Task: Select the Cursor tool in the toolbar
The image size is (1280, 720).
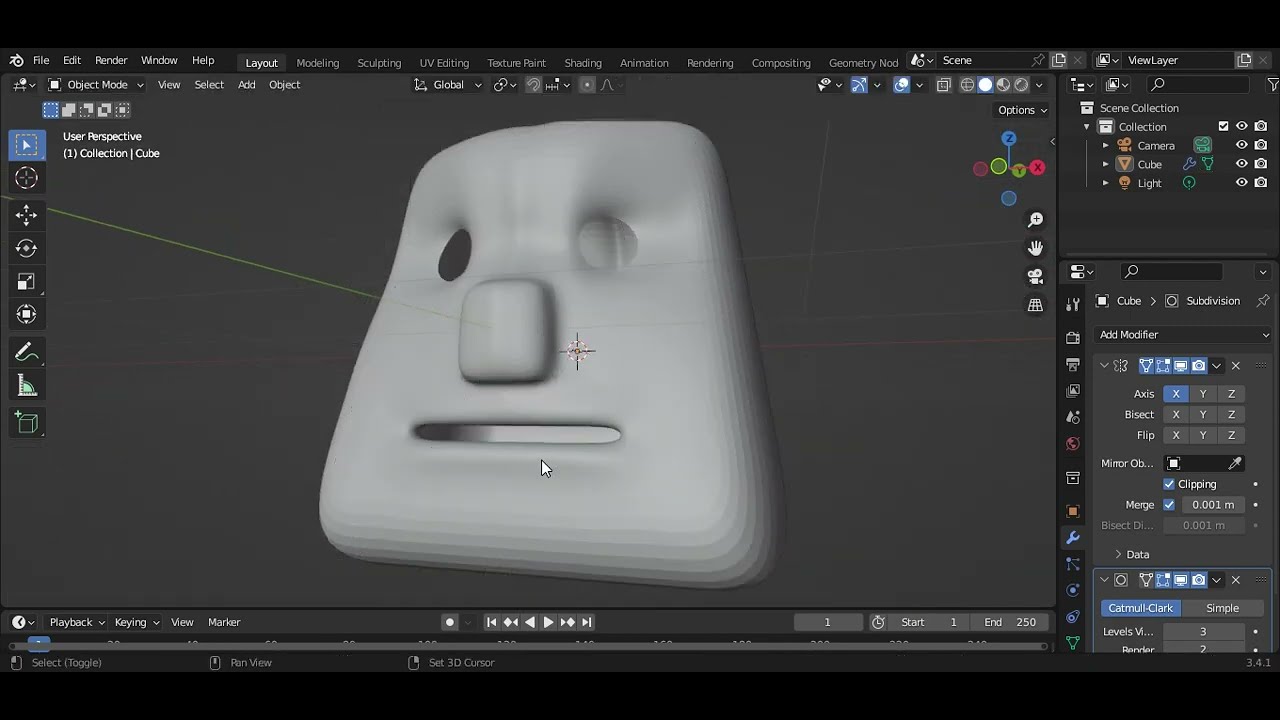Action: (26, 178)
